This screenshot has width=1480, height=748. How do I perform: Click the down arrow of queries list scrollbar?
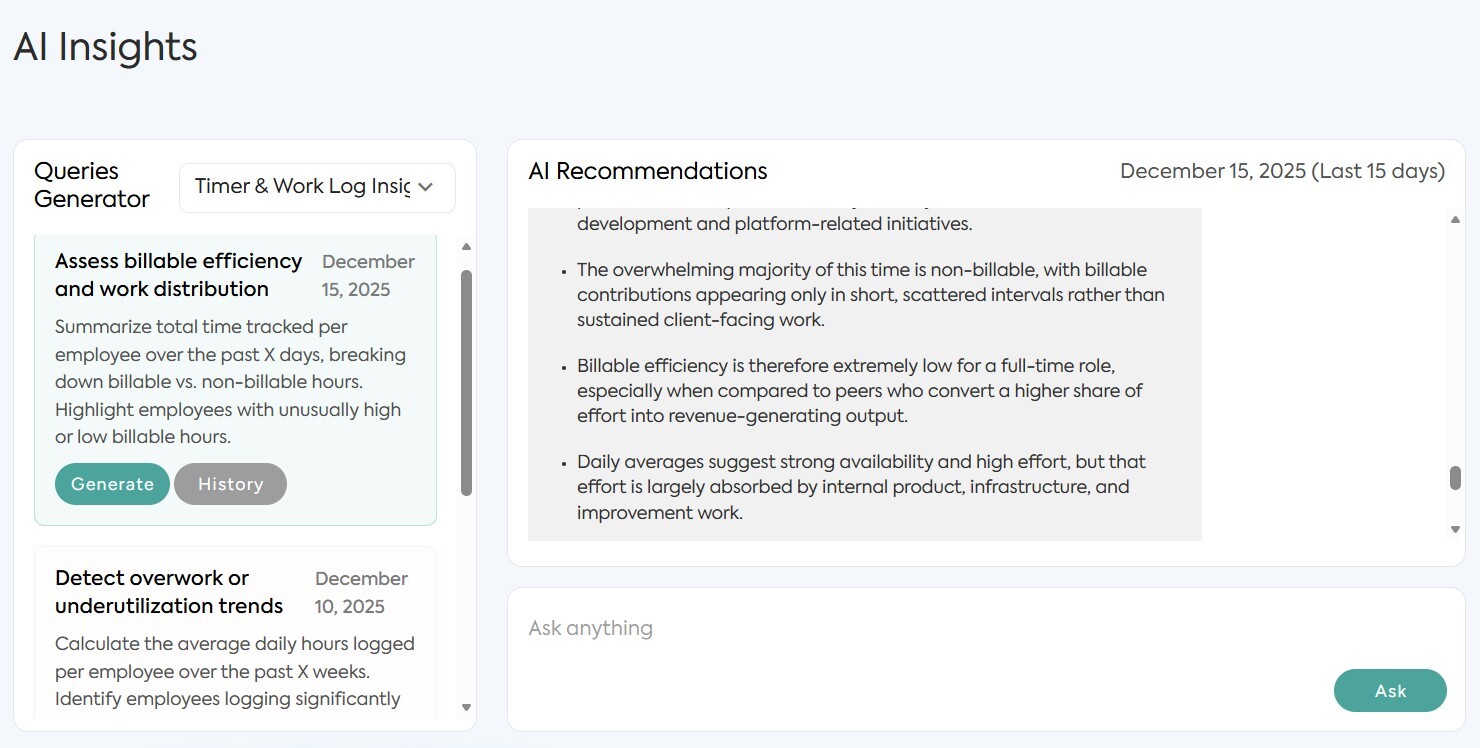point(466,707)
